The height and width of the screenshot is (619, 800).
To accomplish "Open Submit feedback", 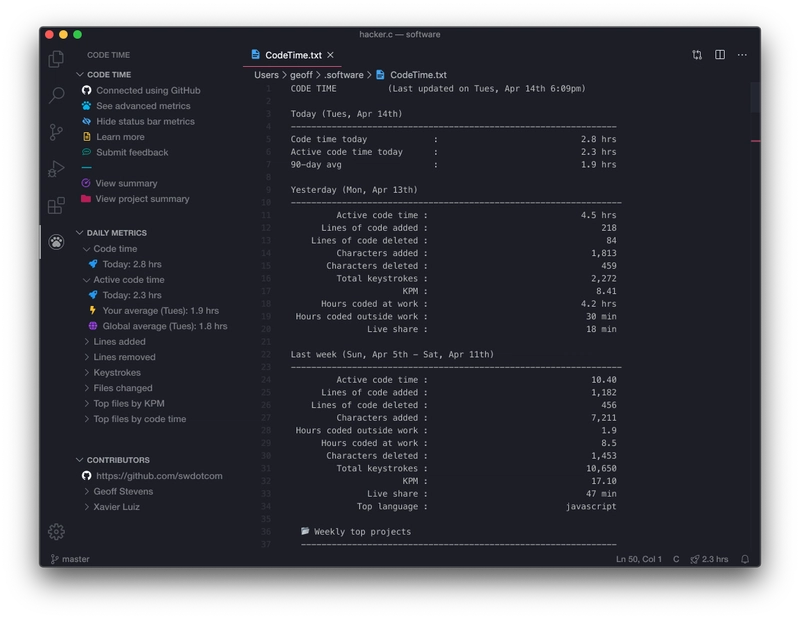I will pos(132,152).
